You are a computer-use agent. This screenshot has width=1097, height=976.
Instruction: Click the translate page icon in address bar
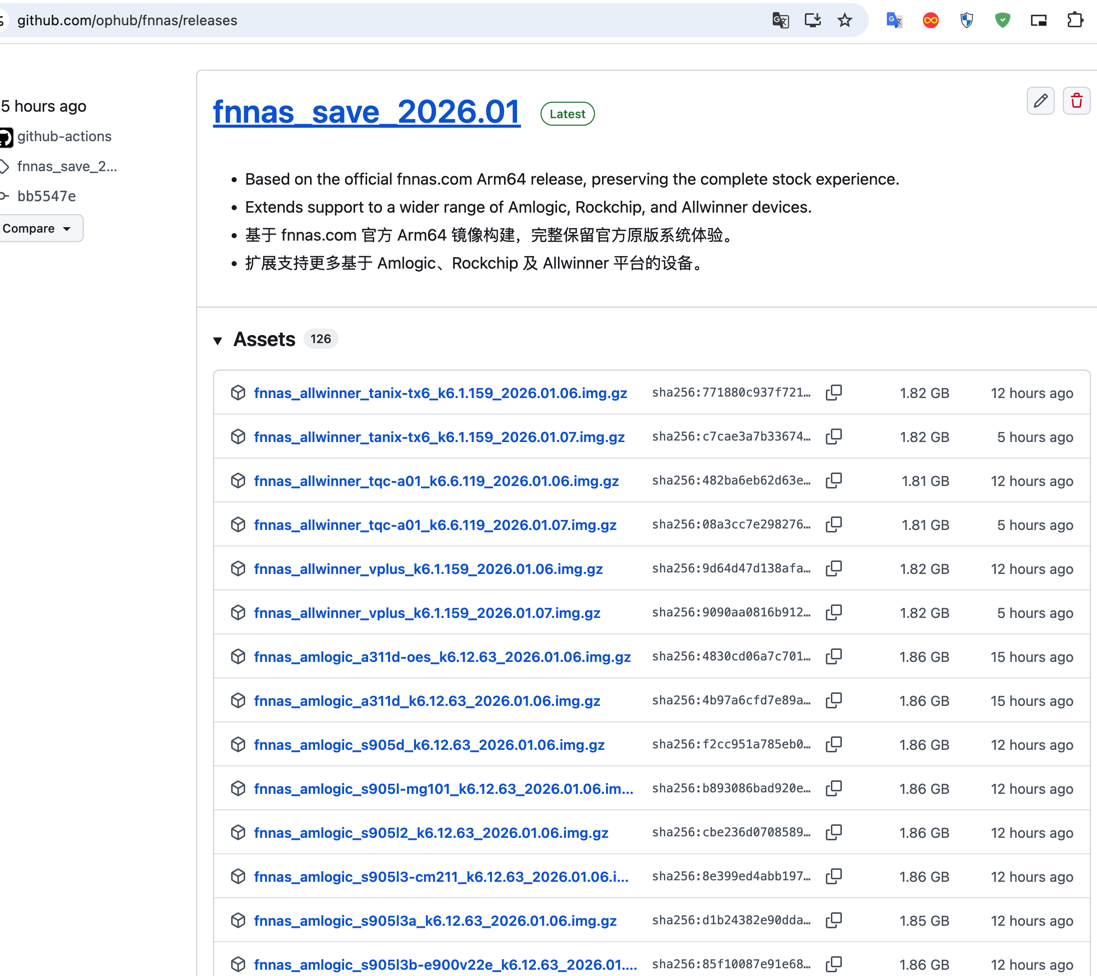click(x=781, y=20)
